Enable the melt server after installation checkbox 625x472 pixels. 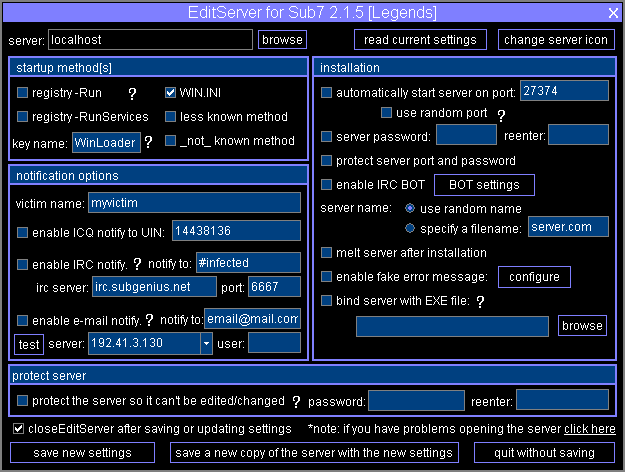pos(327,253)
